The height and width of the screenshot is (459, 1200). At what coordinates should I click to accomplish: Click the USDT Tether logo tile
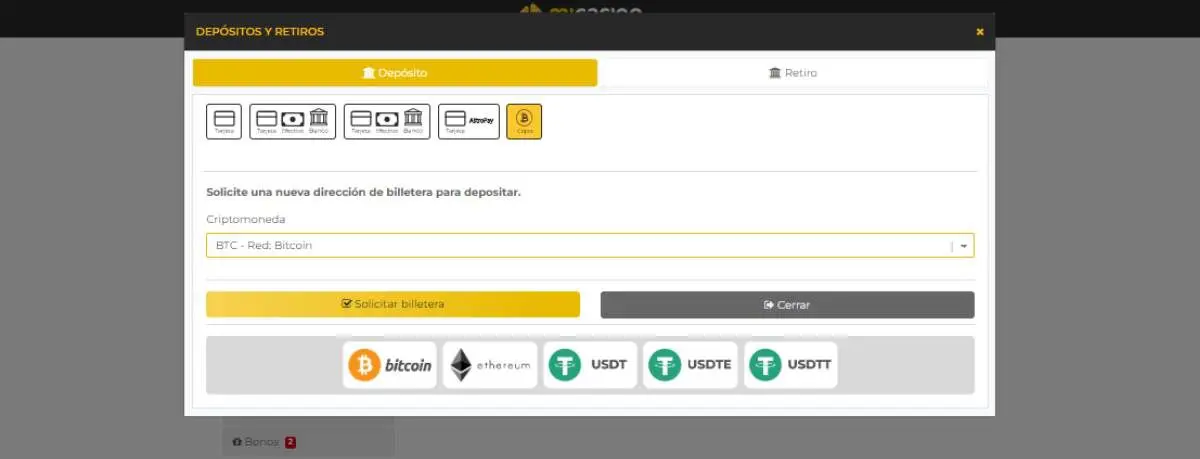click(x=590, y=365)
